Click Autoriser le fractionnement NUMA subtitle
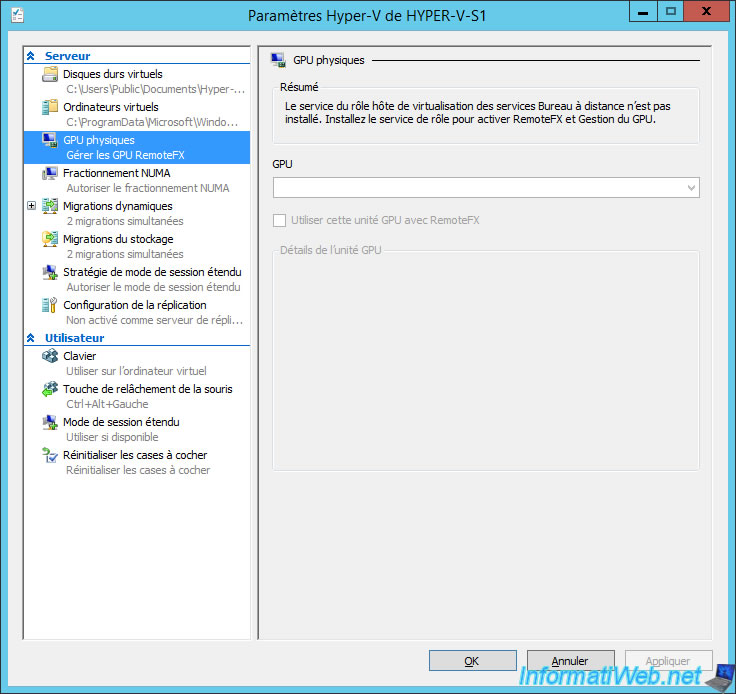 pos(148,188)
